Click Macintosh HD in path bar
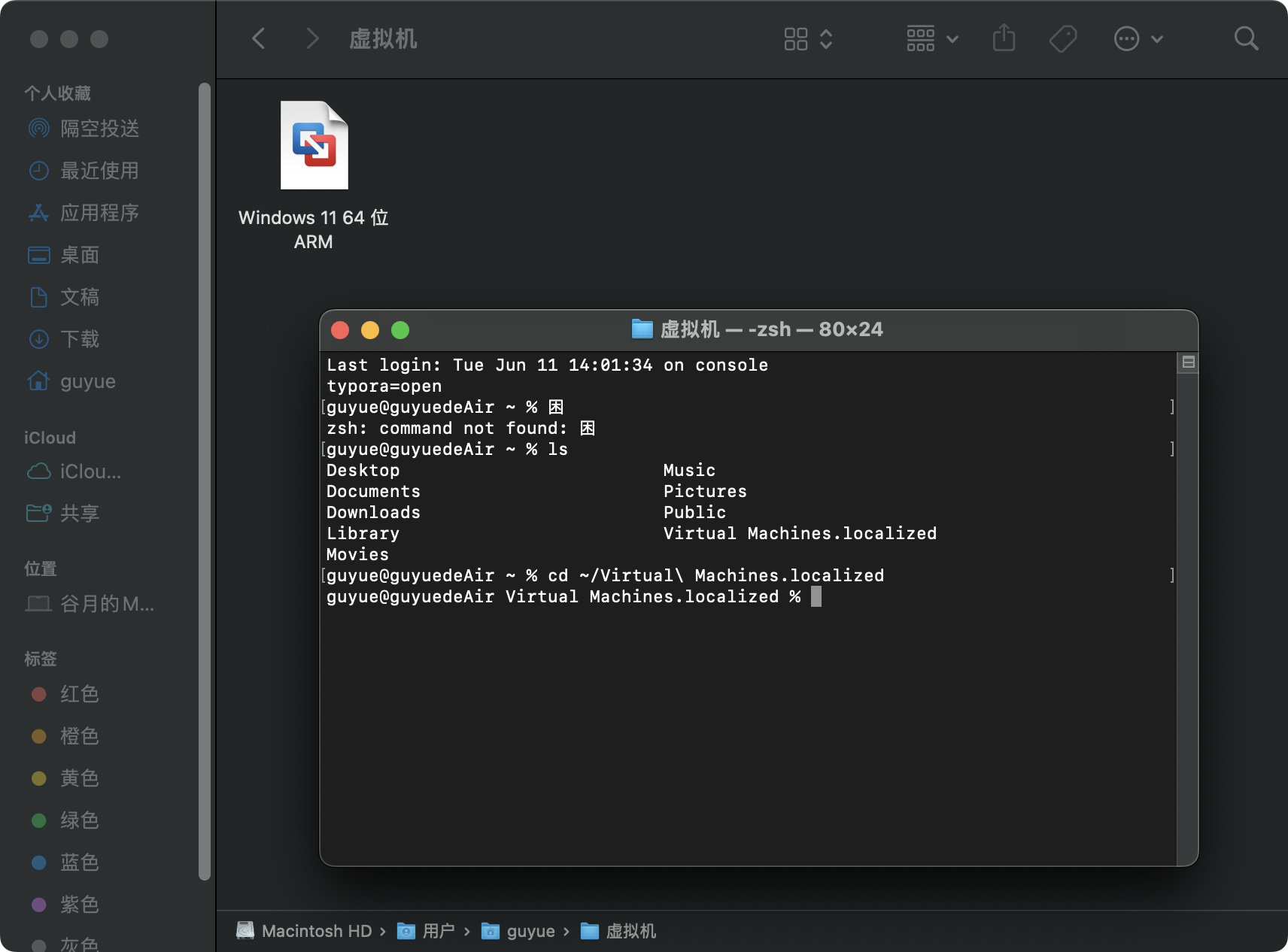 point(304,931)
